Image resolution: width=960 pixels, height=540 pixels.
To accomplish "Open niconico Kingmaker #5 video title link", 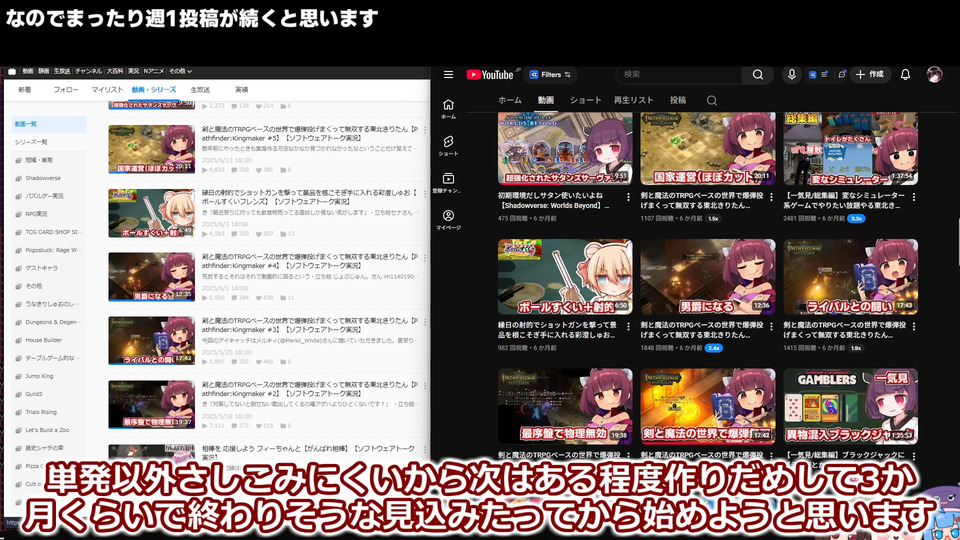I will pyautogui.click(x=310, y=134).
